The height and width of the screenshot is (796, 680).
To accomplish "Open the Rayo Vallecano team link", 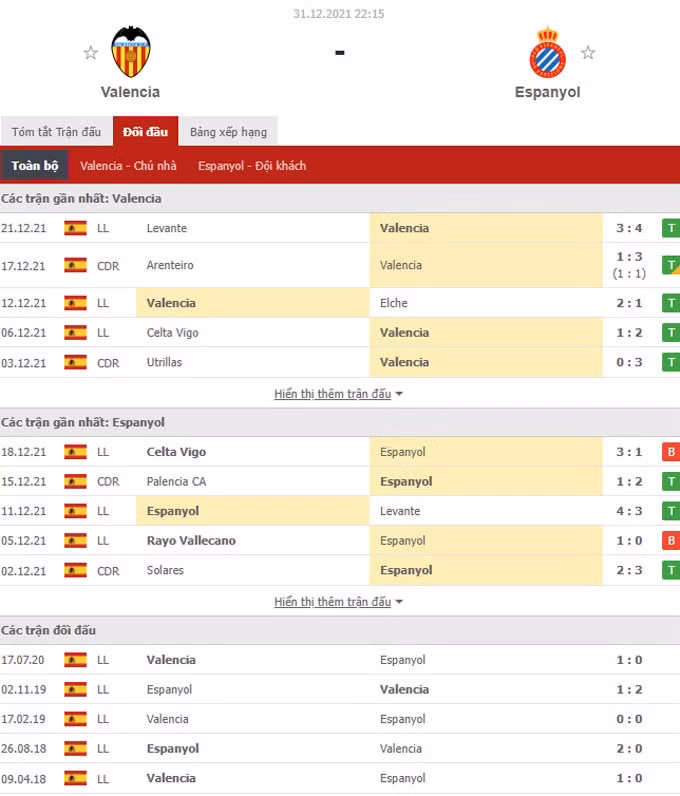I will [x=191, y=541].
